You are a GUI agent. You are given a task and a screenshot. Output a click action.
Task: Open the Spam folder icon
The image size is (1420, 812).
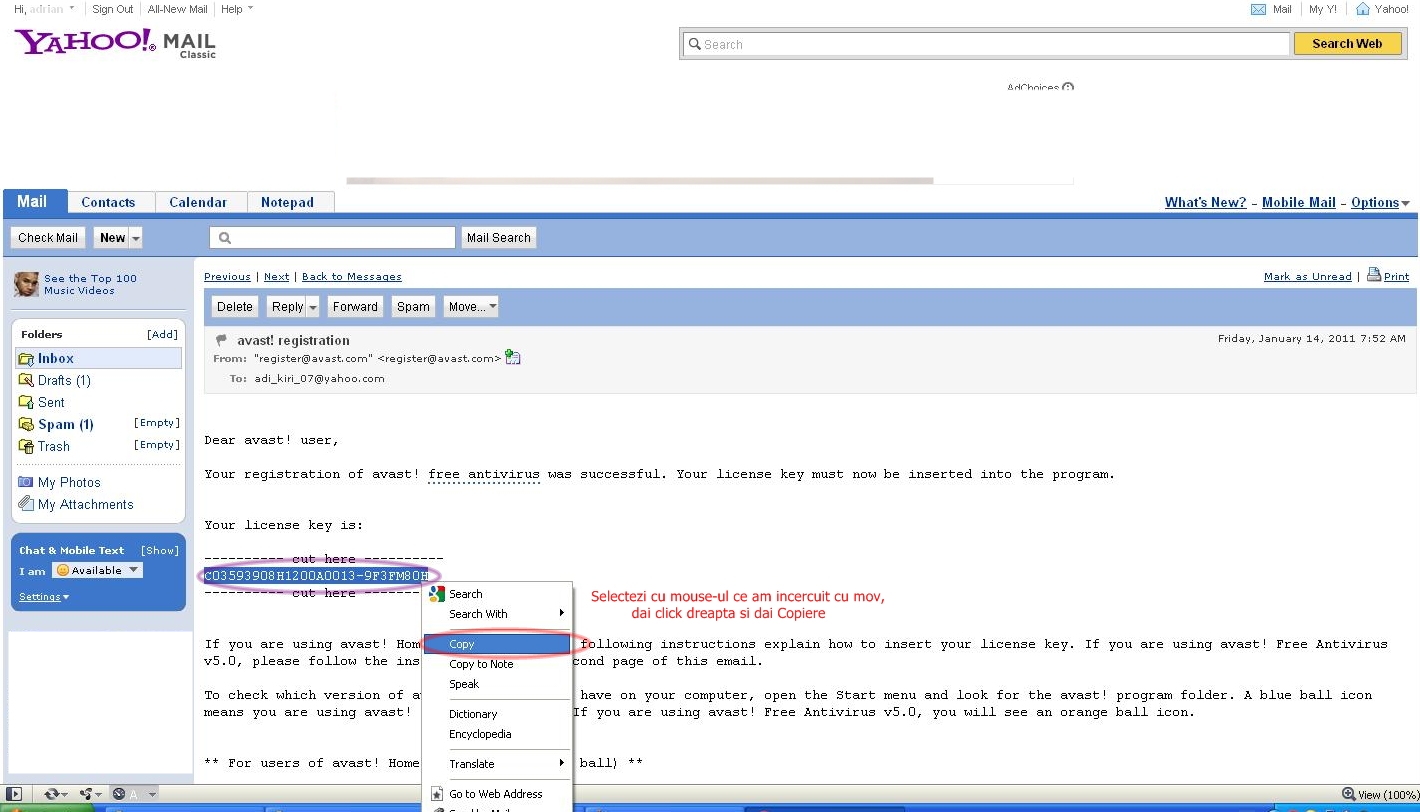26,424
